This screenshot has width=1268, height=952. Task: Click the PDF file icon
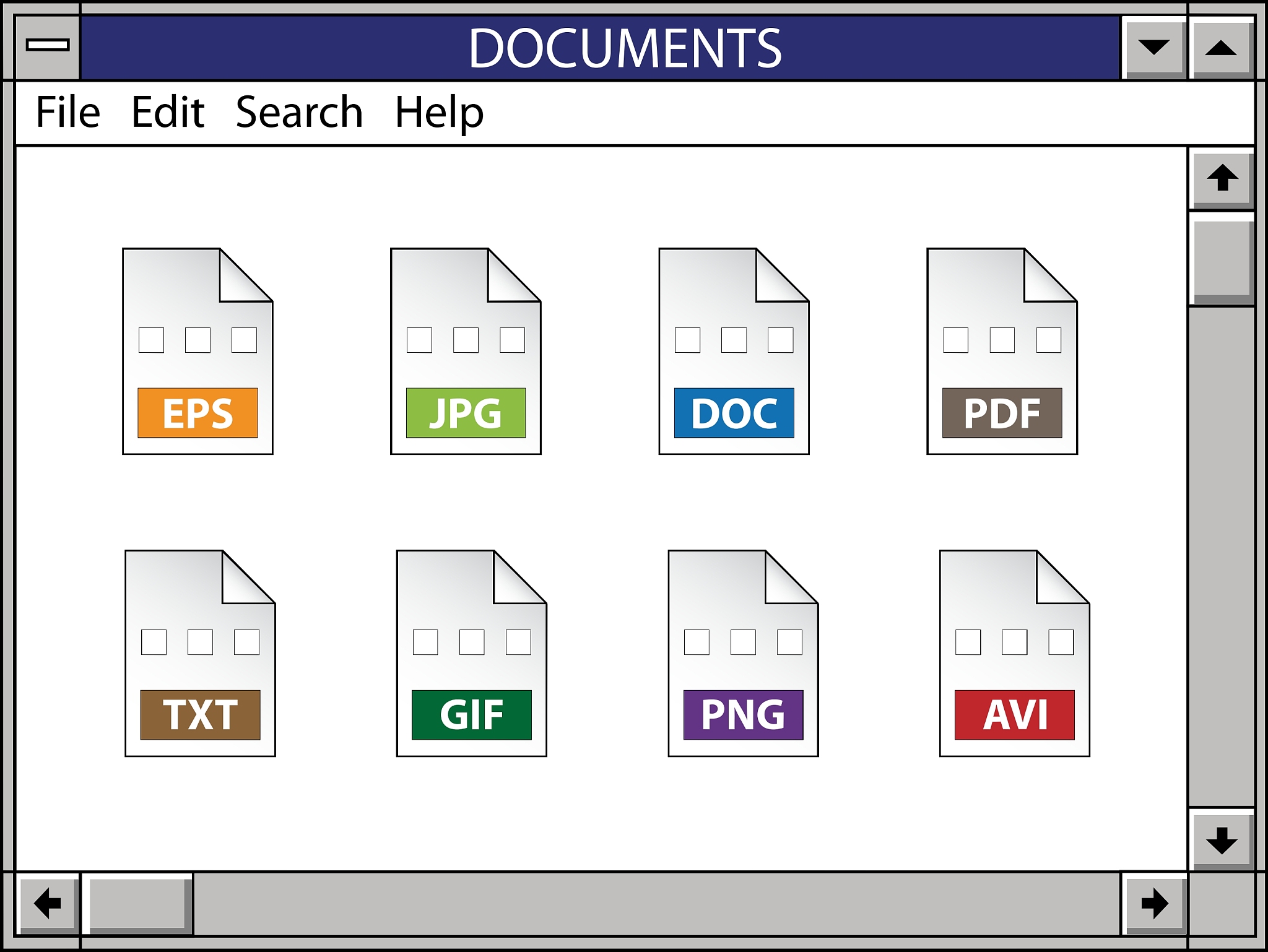point(1002,352)
